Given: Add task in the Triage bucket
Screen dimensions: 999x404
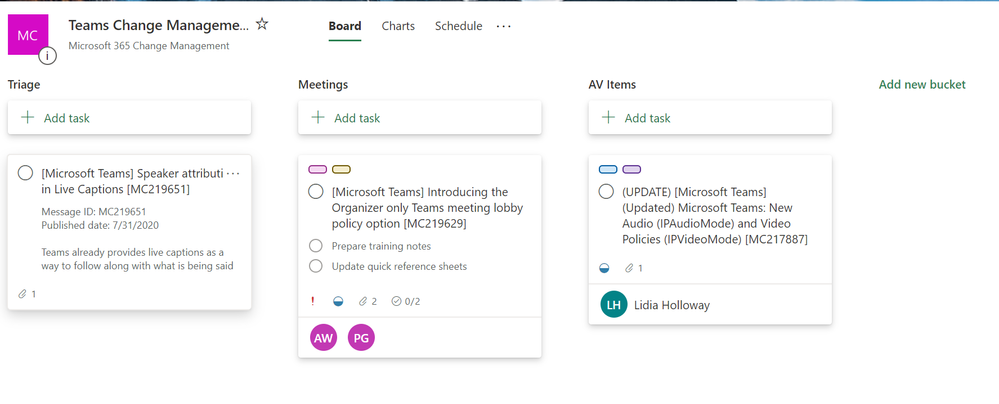Looking at the screenshot, I should tap(129, 117).
